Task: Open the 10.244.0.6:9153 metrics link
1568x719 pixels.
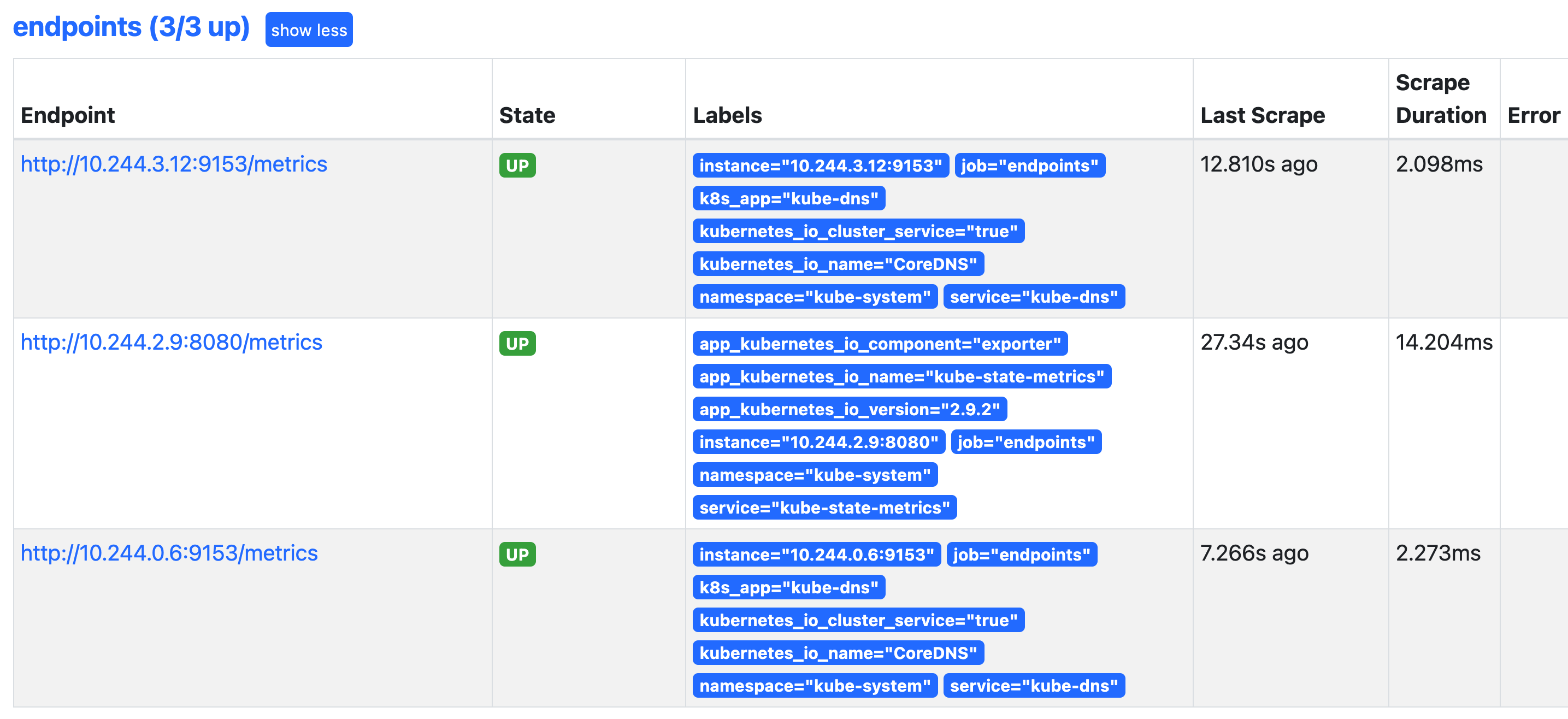Action: (x=169, y=553)
